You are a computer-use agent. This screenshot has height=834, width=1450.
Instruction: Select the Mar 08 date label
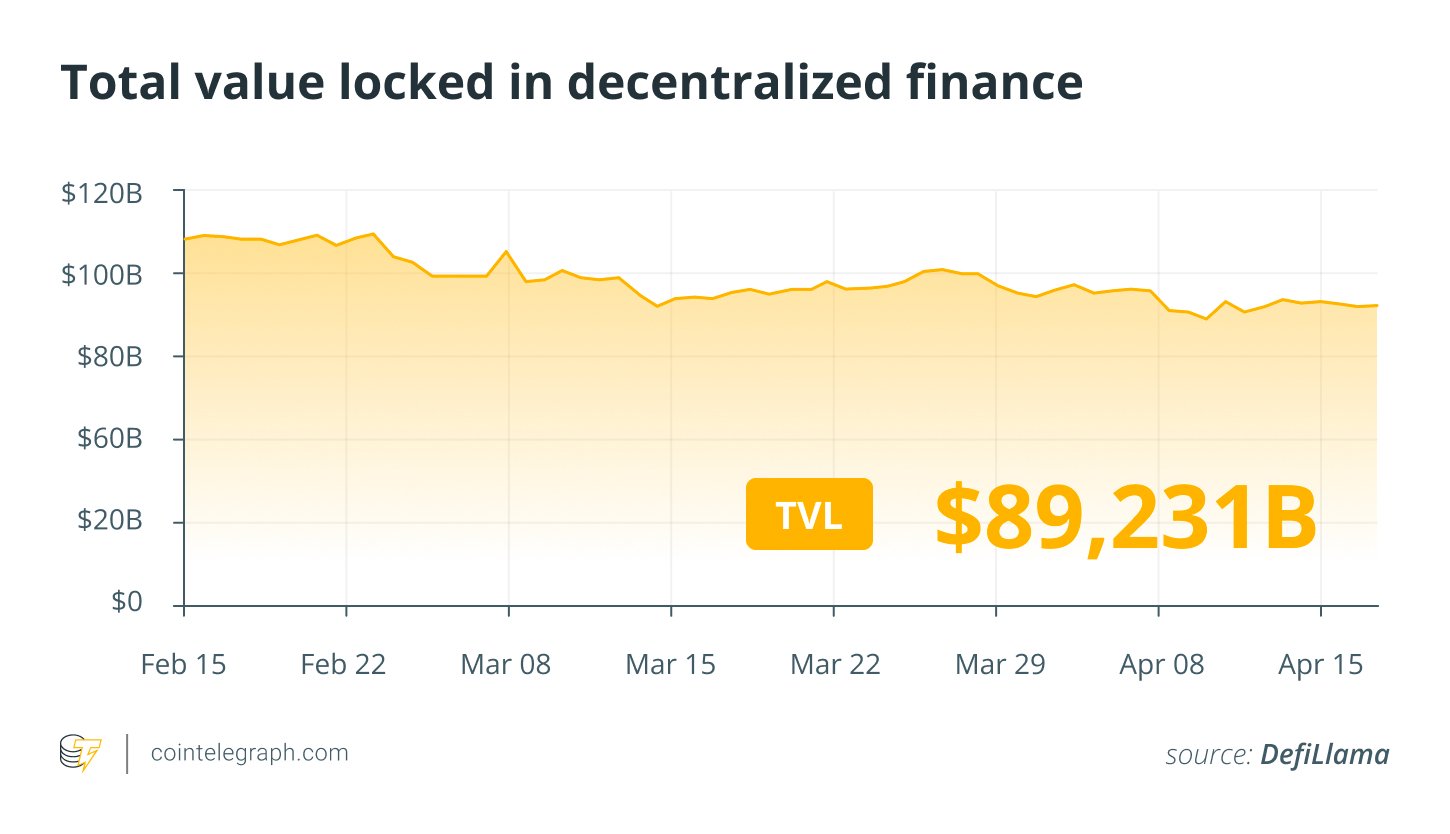(506, 664)
